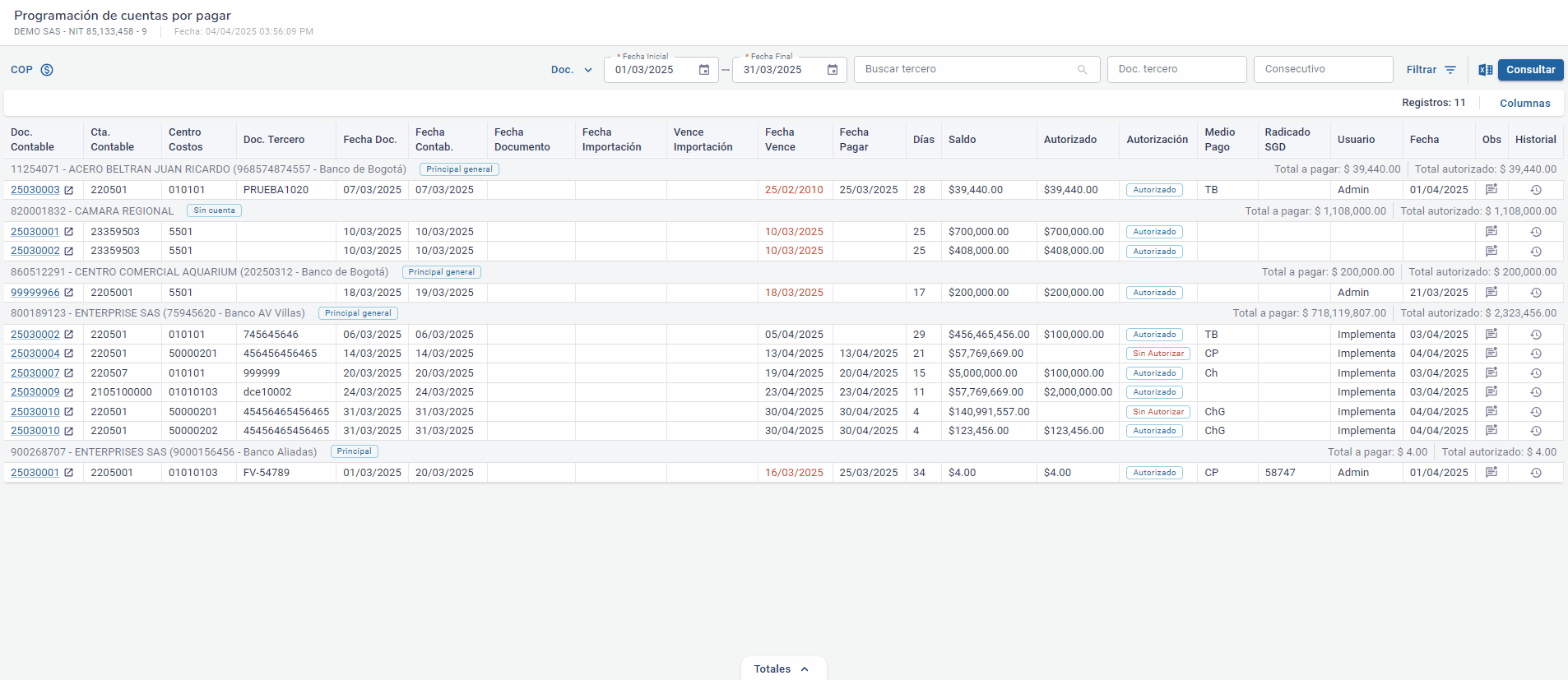Screen dimensions: 1568x680
Task: Open the Fecha Final calendar picker
Action: point(833,70)
